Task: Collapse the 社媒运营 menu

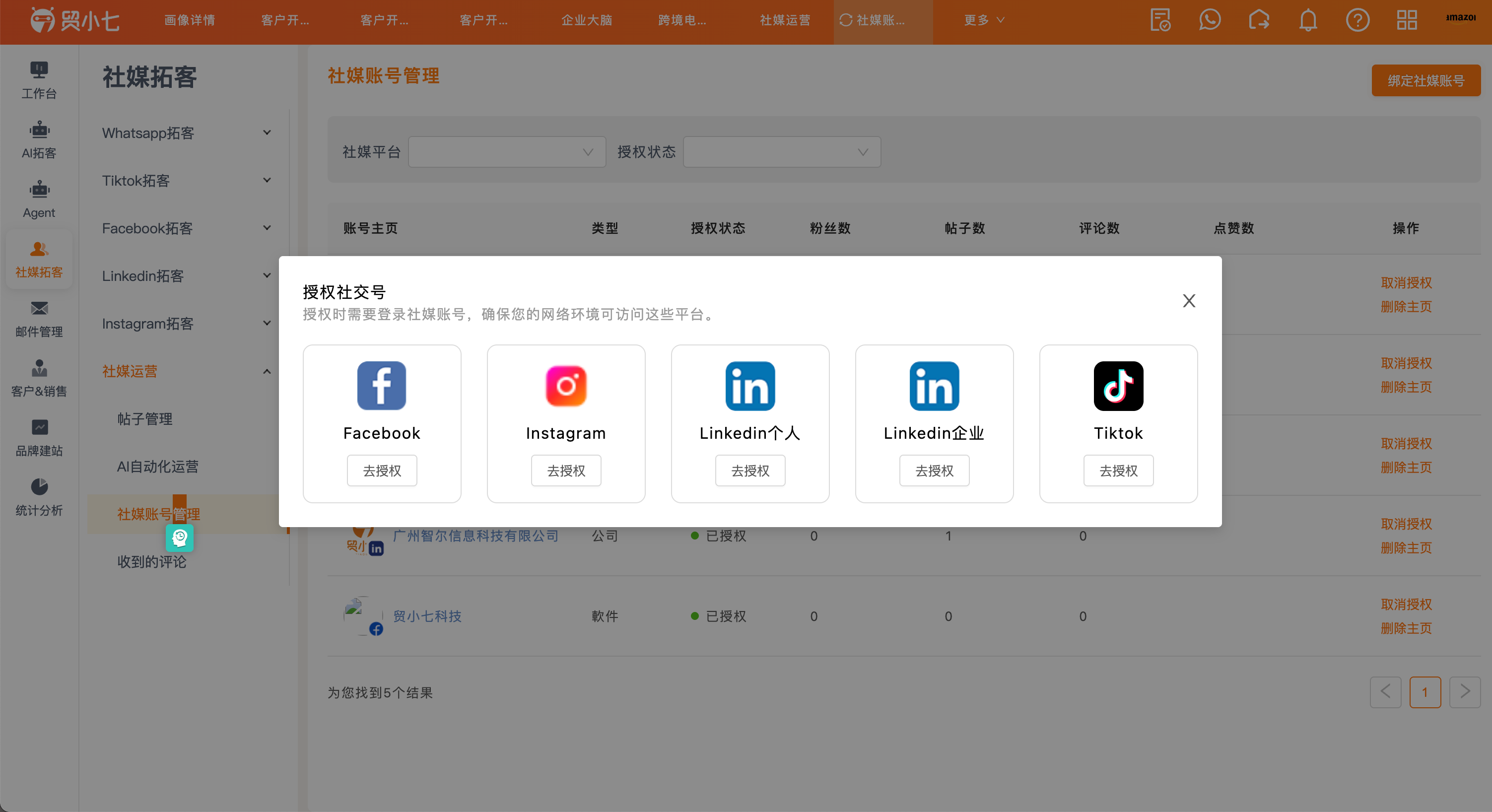Action: click(187, 371)
